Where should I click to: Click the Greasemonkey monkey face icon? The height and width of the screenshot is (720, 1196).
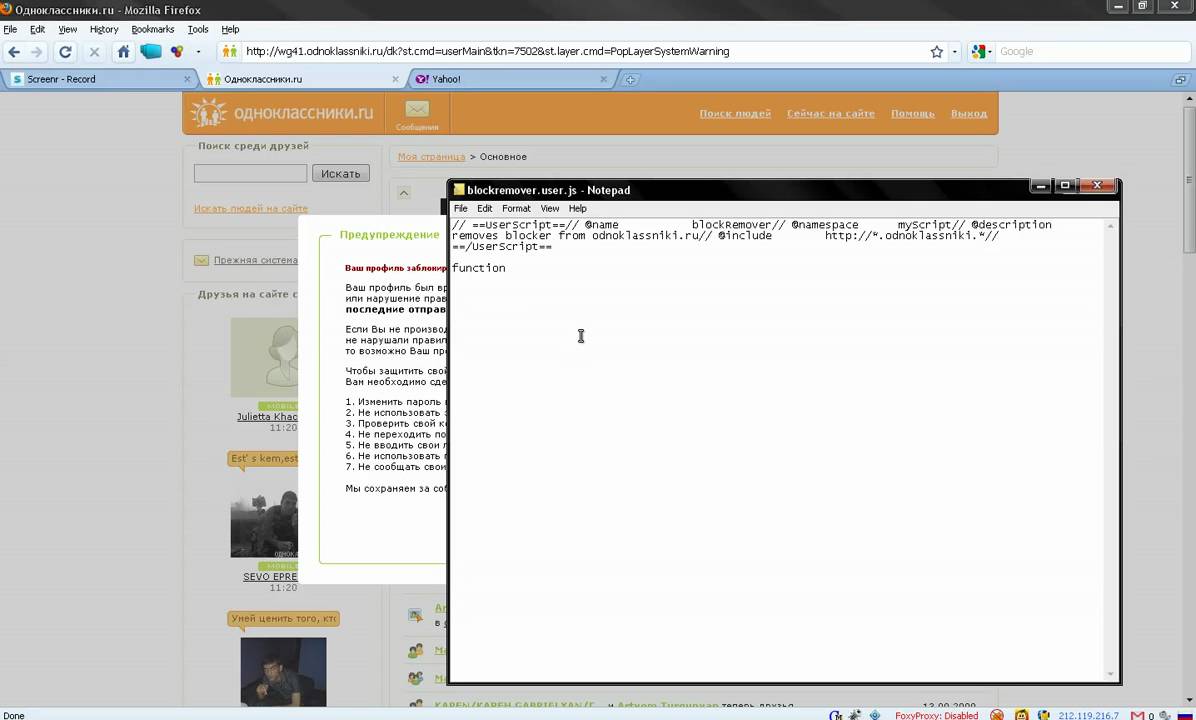coord(1021,715)
